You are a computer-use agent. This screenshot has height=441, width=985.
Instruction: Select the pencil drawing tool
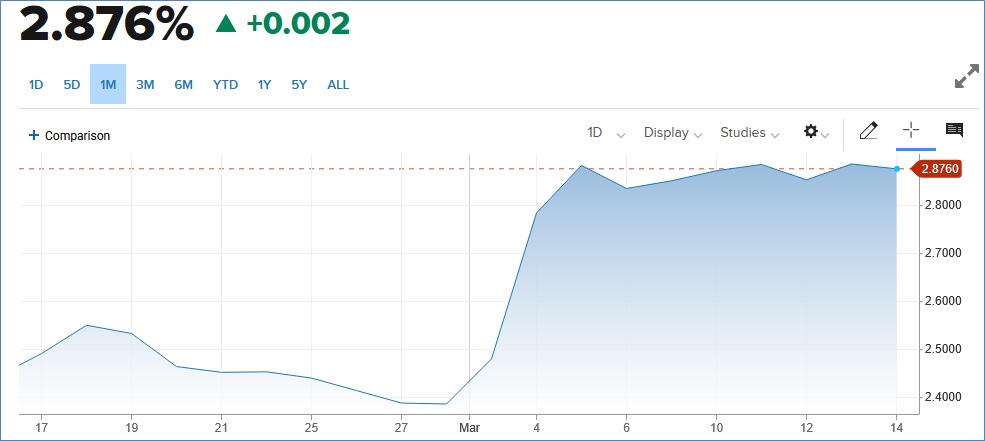[868, 131]
